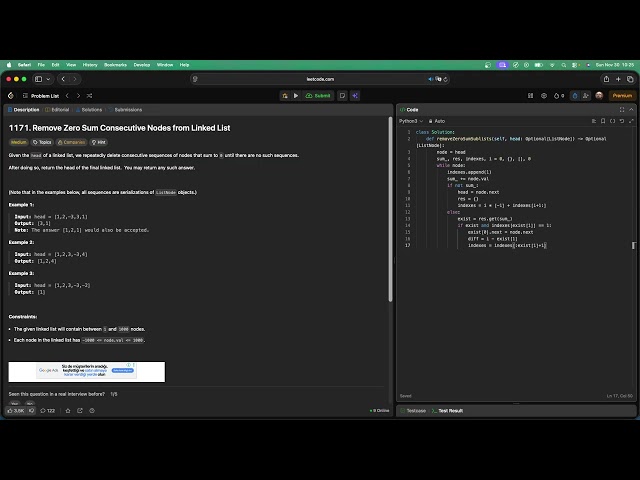This screenshot has width=640, height=480.
Task: Open the Control Center menu bar icon
Action: coord(575,65)
